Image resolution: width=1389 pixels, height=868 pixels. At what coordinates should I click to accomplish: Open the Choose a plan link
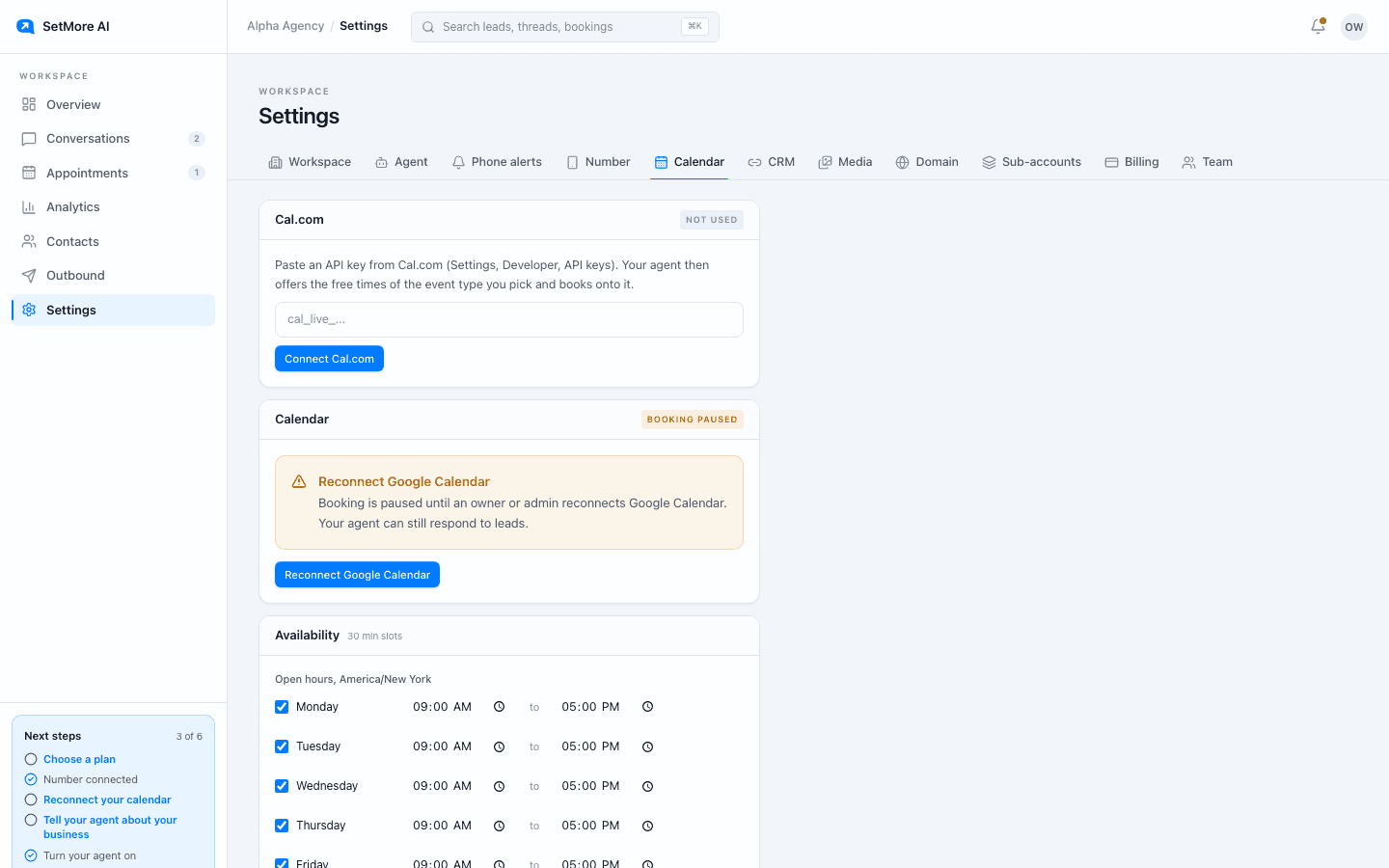point(79,759)
